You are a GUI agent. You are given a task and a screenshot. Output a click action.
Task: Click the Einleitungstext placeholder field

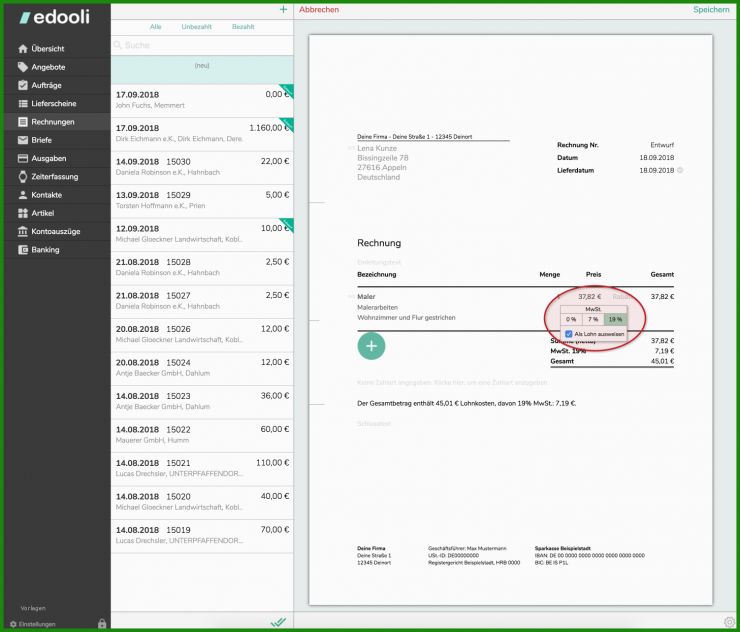(x=379, y=262)
